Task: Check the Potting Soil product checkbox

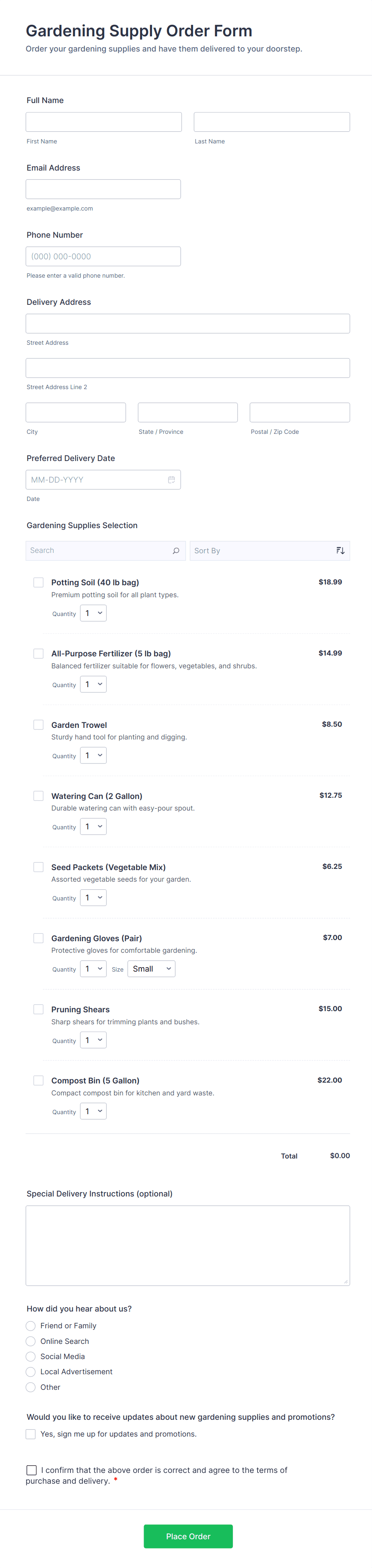Action: [x=38, y=582]
